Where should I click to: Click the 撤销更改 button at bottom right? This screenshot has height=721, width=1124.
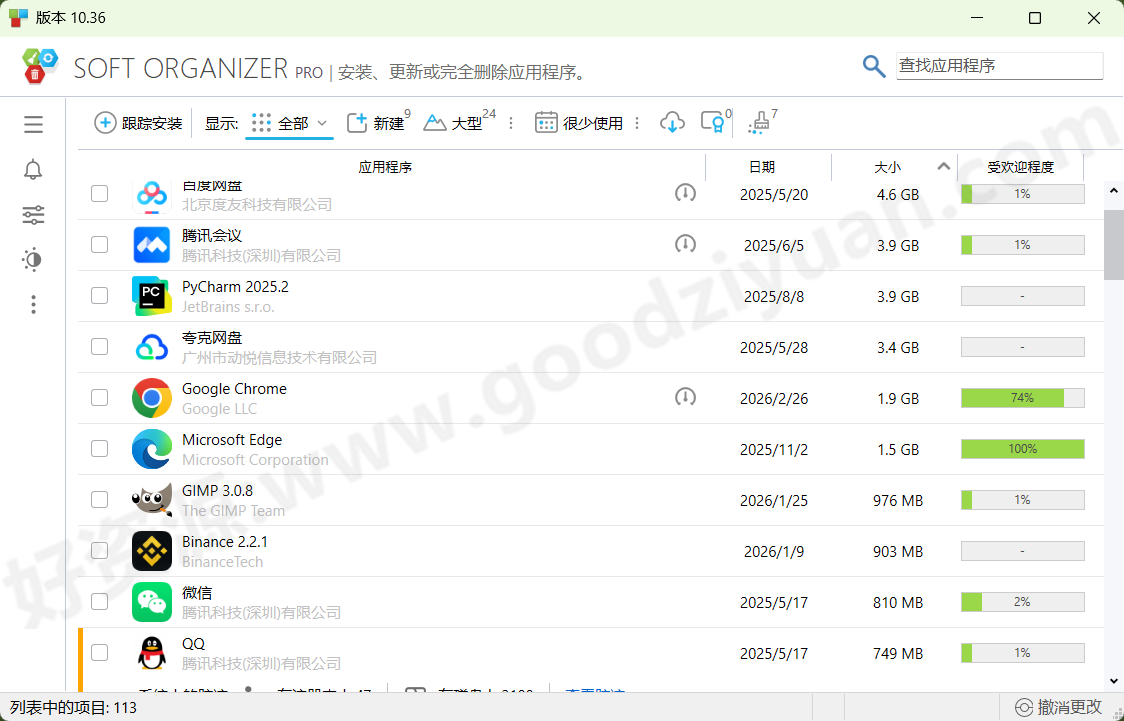pos(1063,707)
